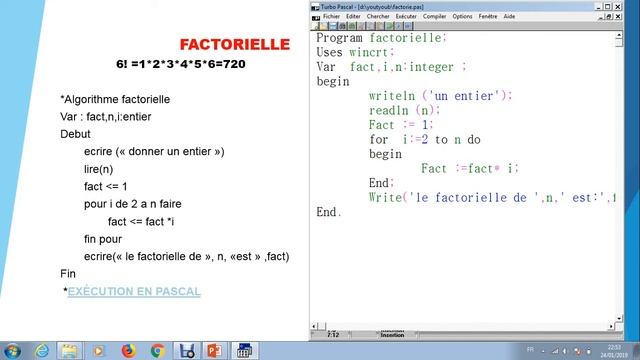Open the Compiler menu
The width and height of the screenshot is (640, 360).
pos(435,16)
